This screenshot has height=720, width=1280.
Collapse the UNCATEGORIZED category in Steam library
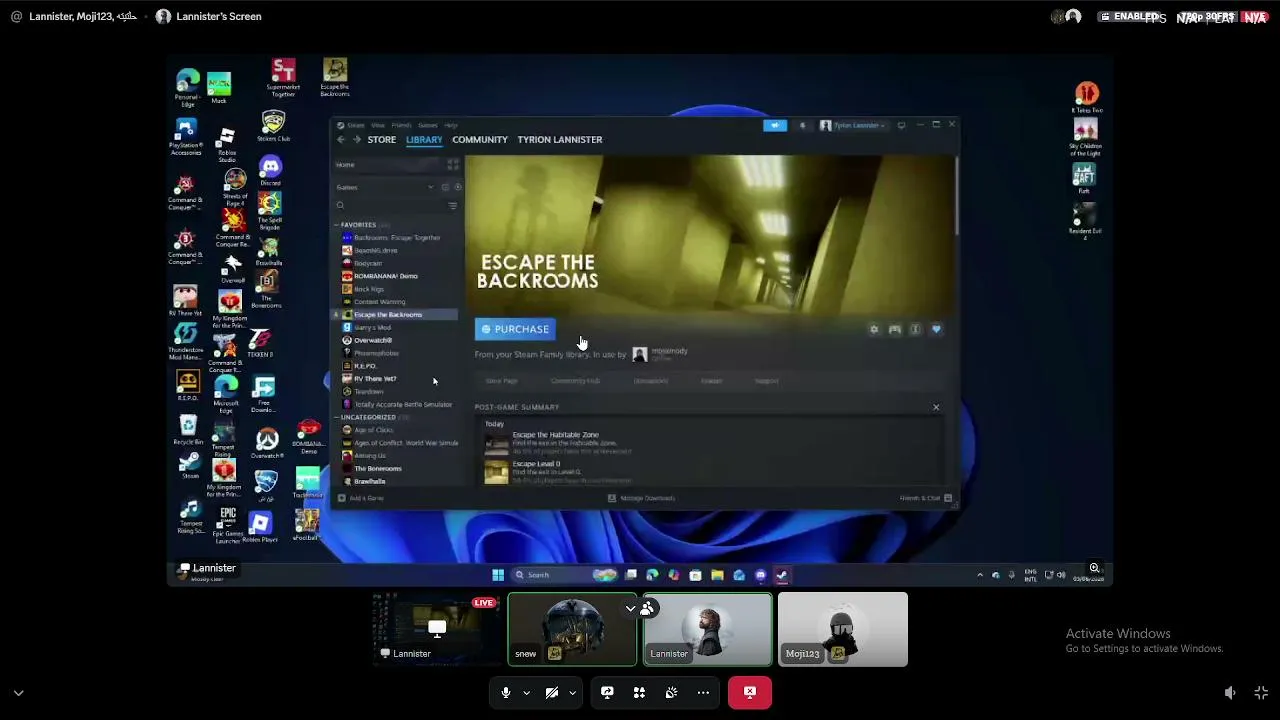point(336,417)
